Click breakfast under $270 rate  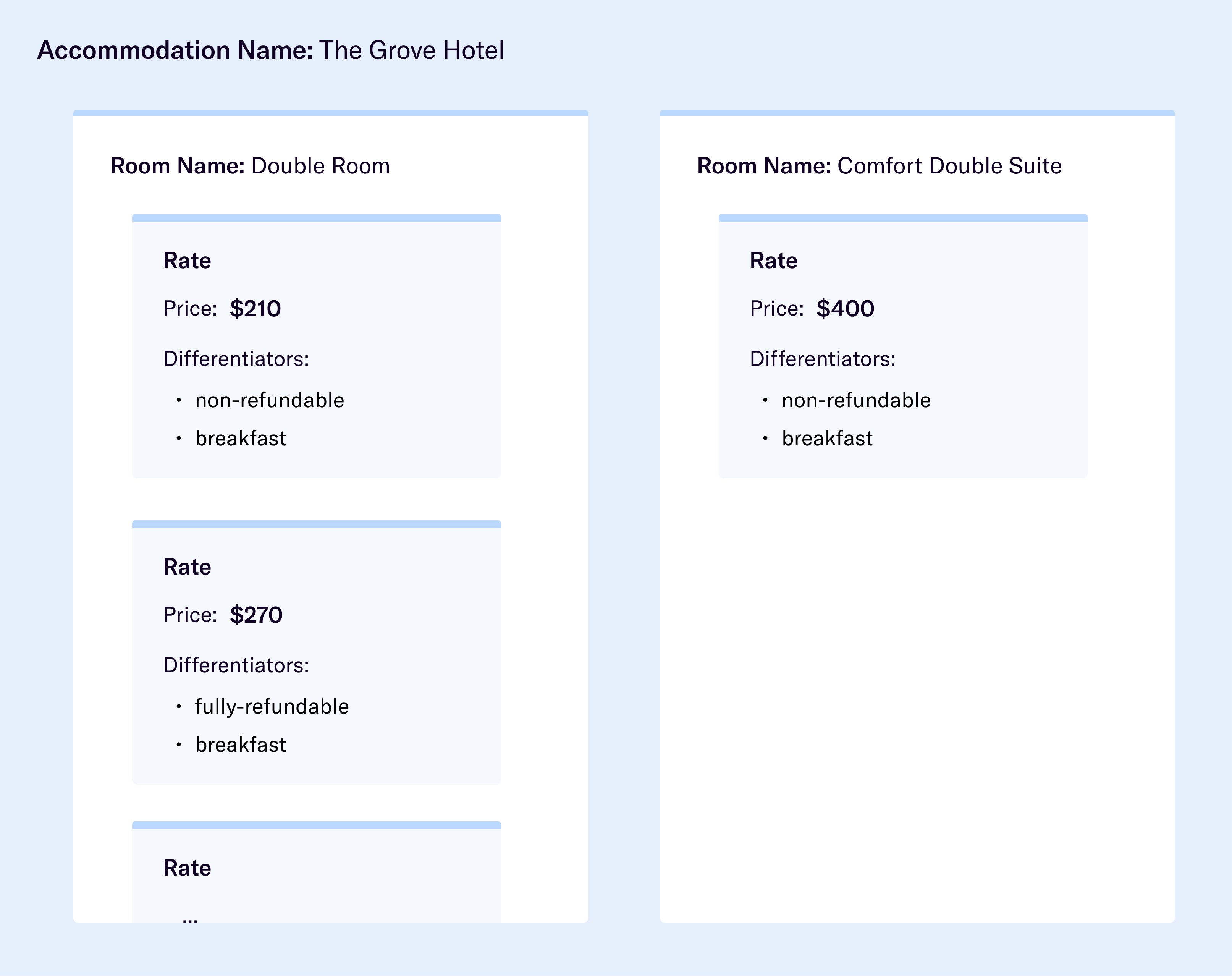coord(241,745)
